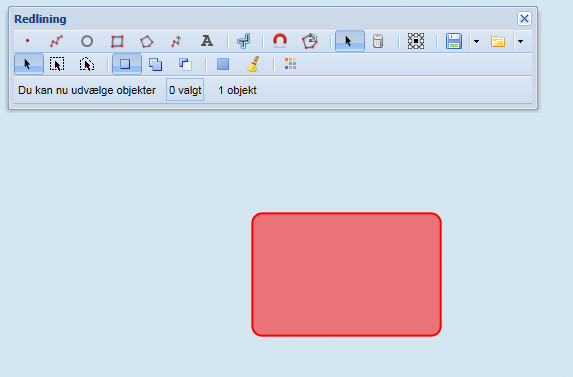The width and height of the screenshot is (573, 377).
Task: Choose the text annotation tool
Action: (207, 41)
